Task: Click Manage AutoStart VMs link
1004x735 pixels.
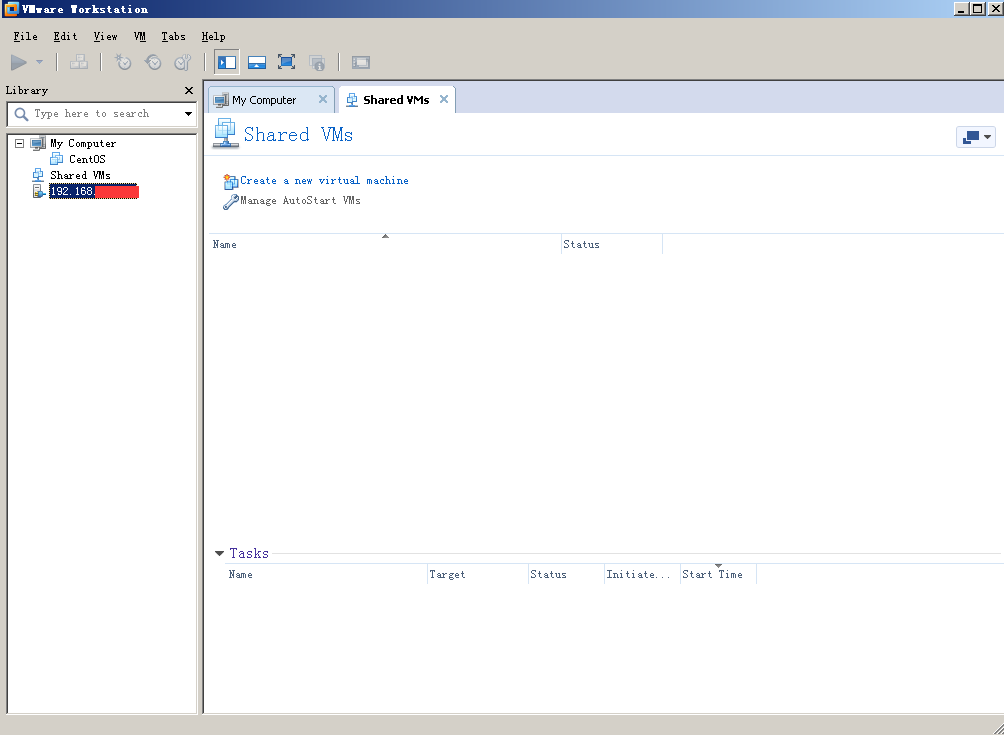Action: coord(300,200)
